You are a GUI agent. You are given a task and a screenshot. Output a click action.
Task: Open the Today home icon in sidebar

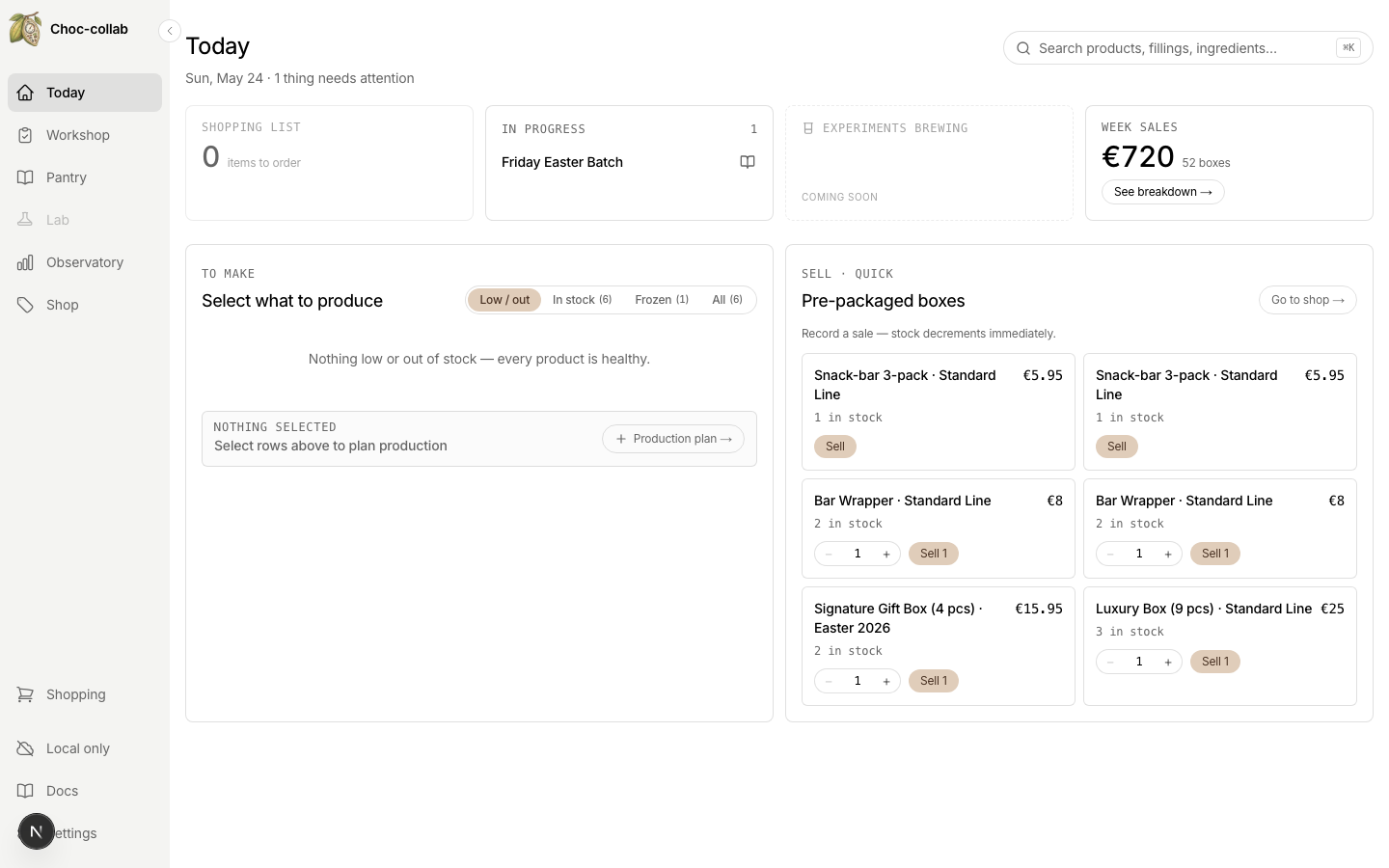[26, 93]
